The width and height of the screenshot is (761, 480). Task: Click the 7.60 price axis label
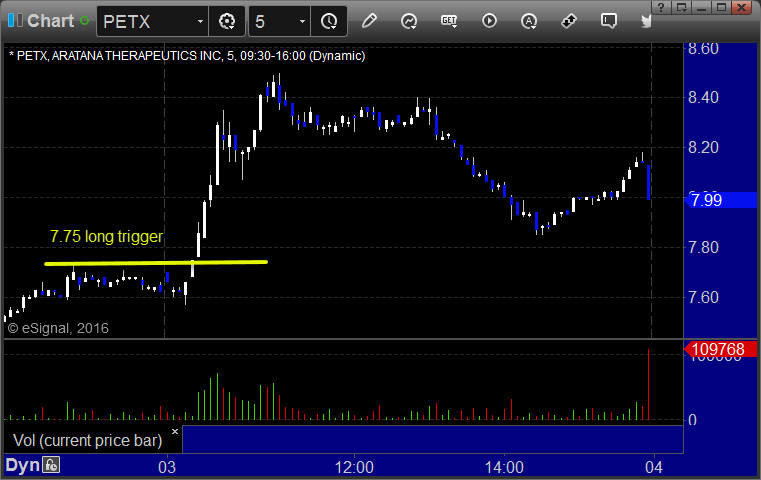[703, 298]
